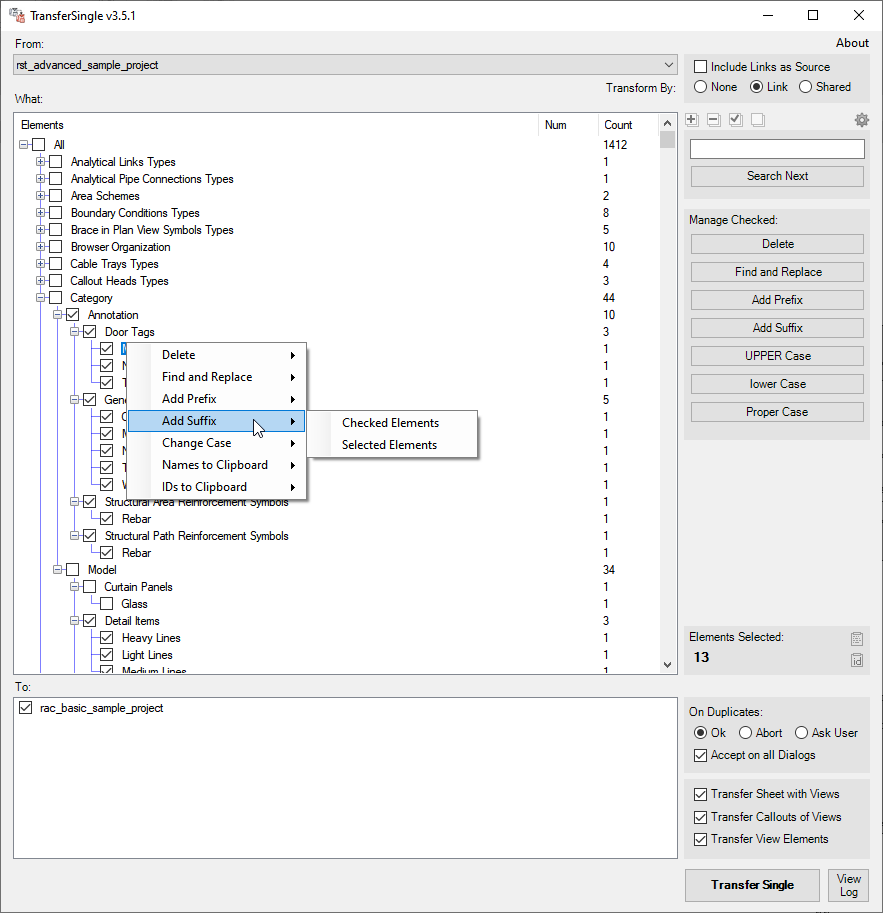Click the copy IDs clipboard icon

click(856, 660)
